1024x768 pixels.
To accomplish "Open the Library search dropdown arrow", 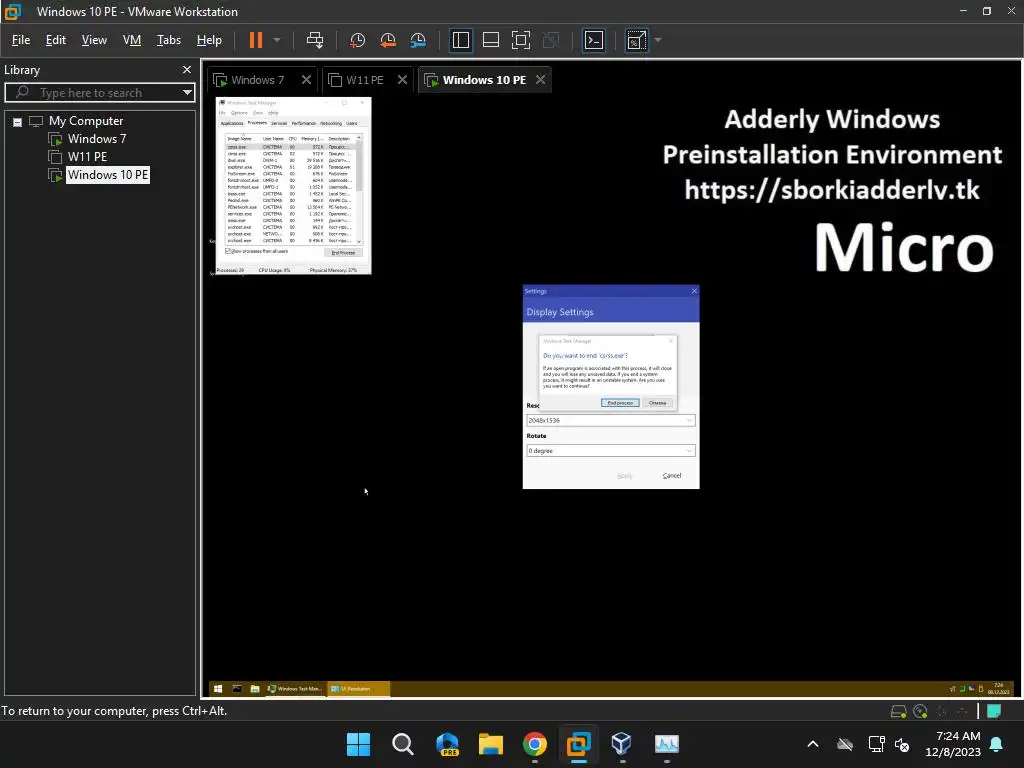I will coord(187,93).
